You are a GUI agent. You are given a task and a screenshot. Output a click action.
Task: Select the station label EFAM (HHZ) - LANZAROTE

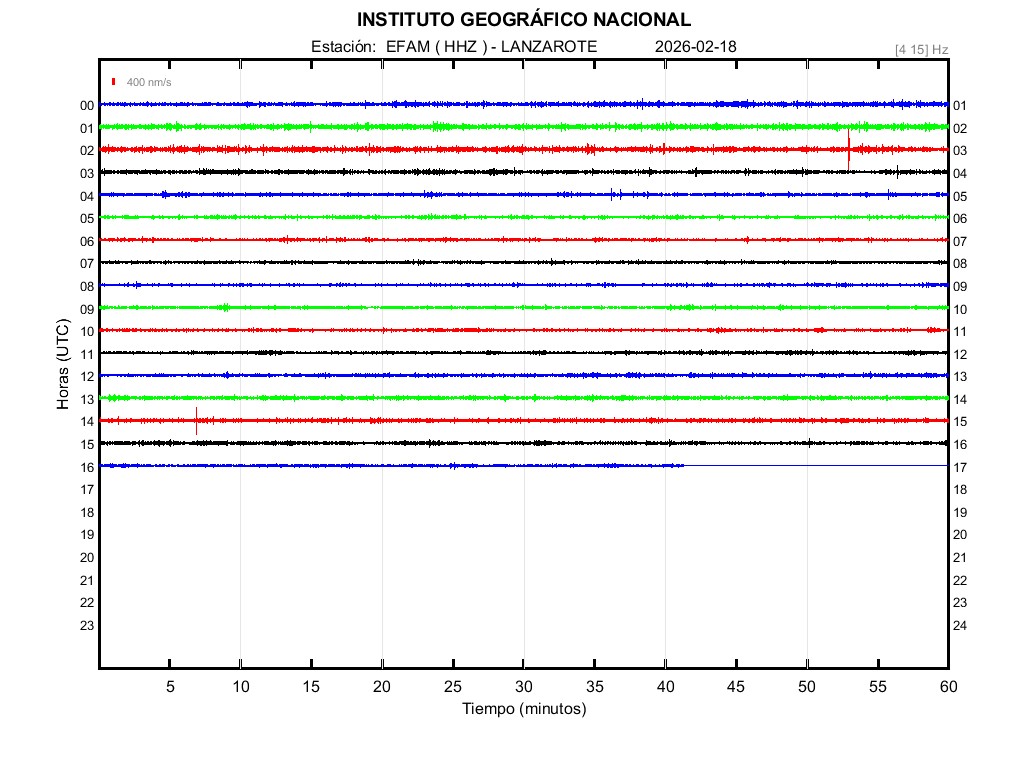pos(454,47)
